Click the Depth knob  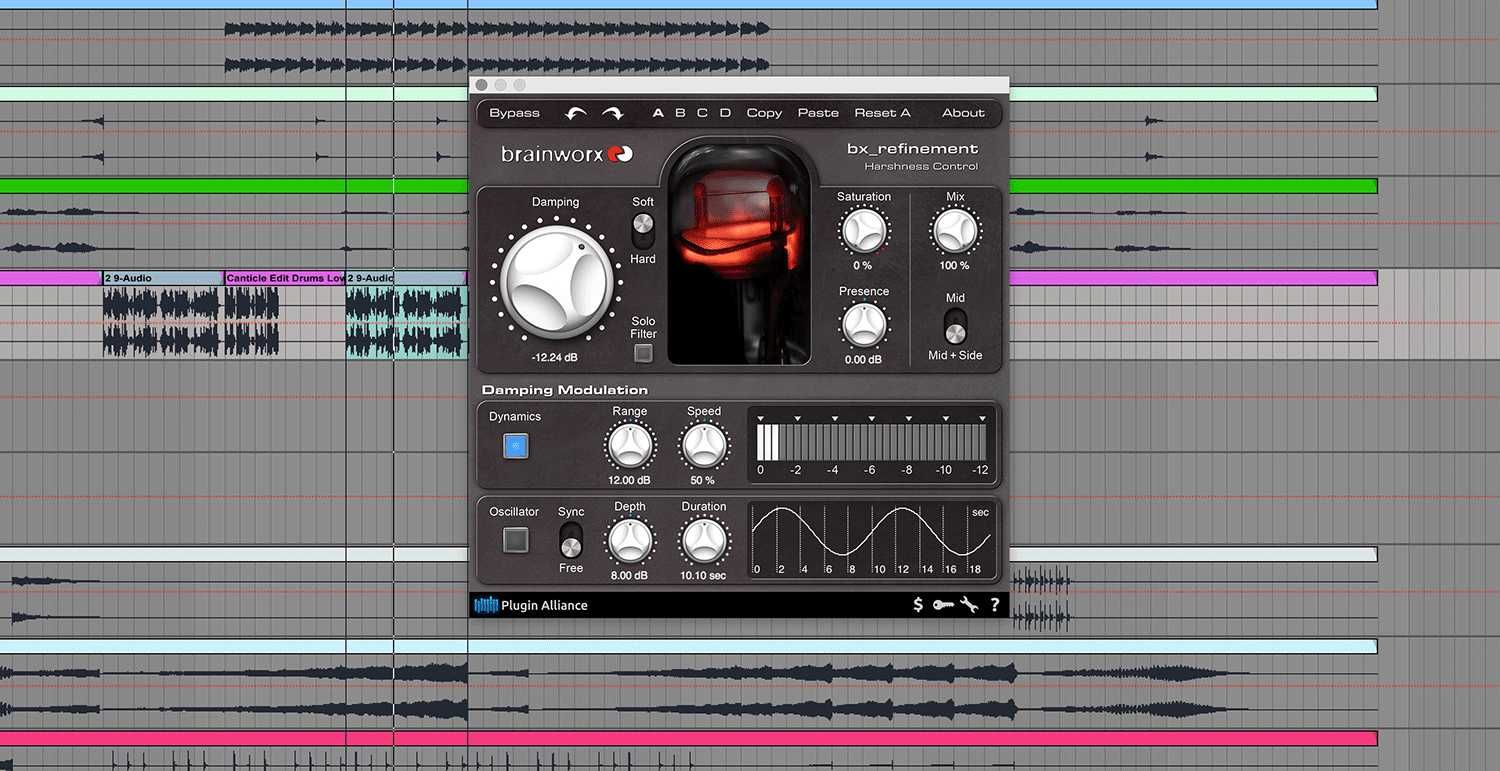[630, 541]
